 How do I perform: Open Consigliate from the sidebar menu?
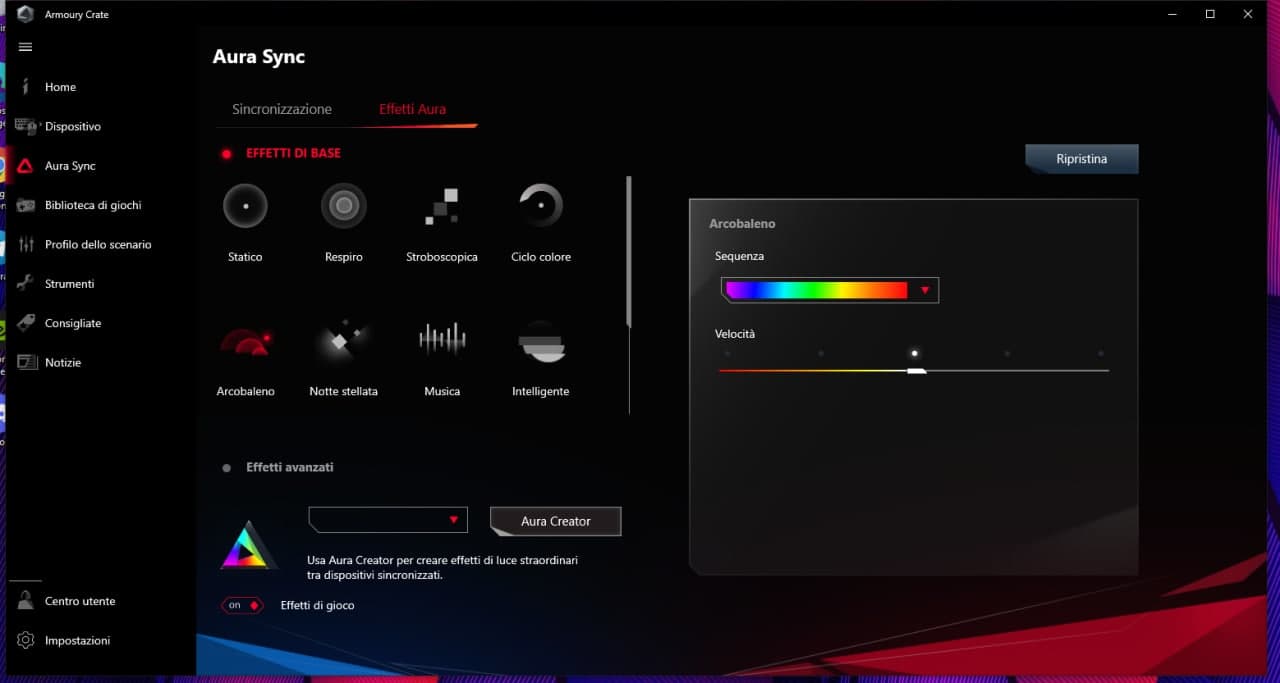coord(73,323)
